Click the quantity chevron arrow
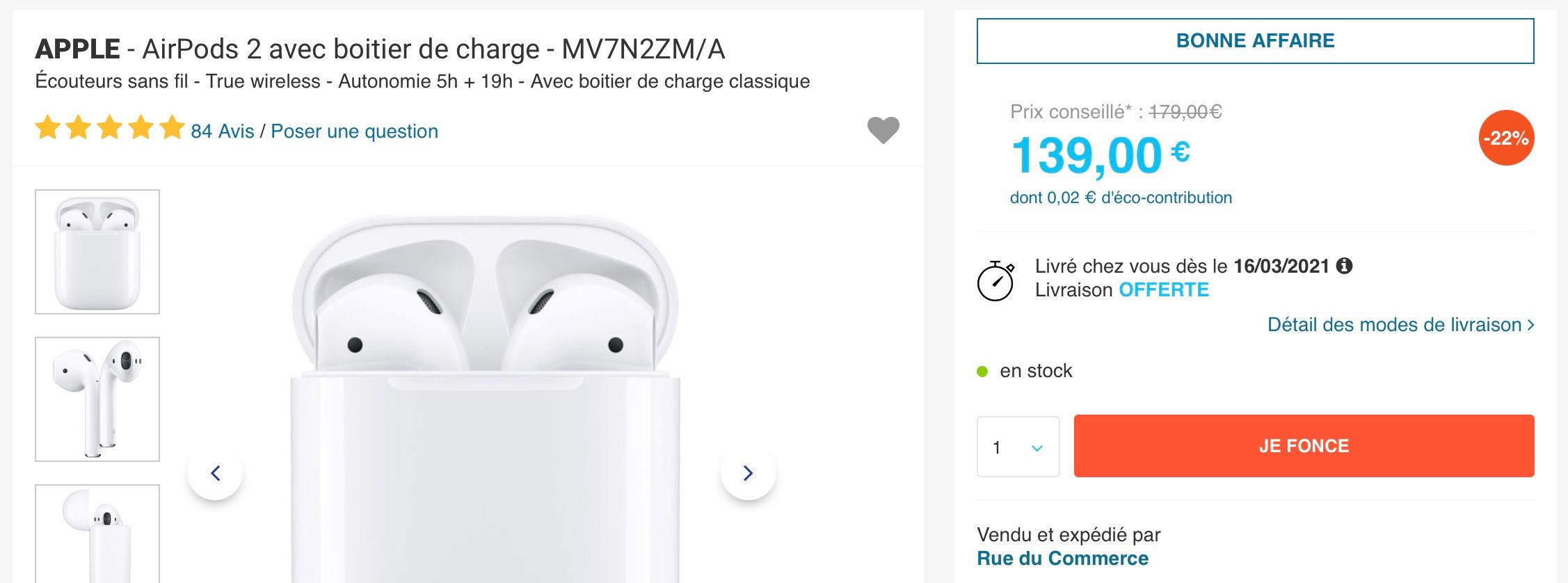Viewport: 1568px width, 583px height. pyautogui.click(x=1037, y=447)
